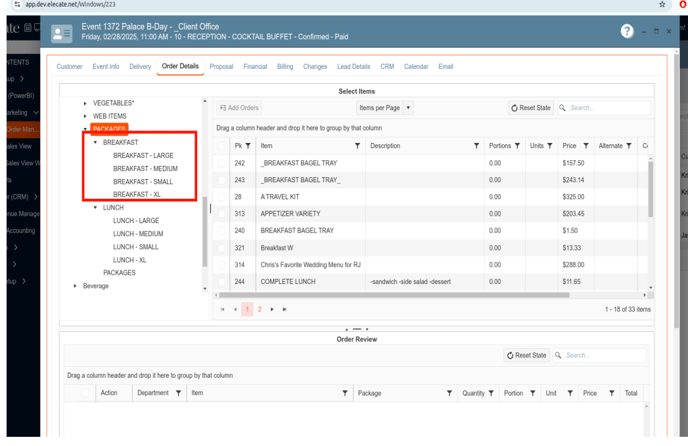The height and width of the screenshot is (446, 688).
Task: Go to the next page of items
Action: coord(272,310)
